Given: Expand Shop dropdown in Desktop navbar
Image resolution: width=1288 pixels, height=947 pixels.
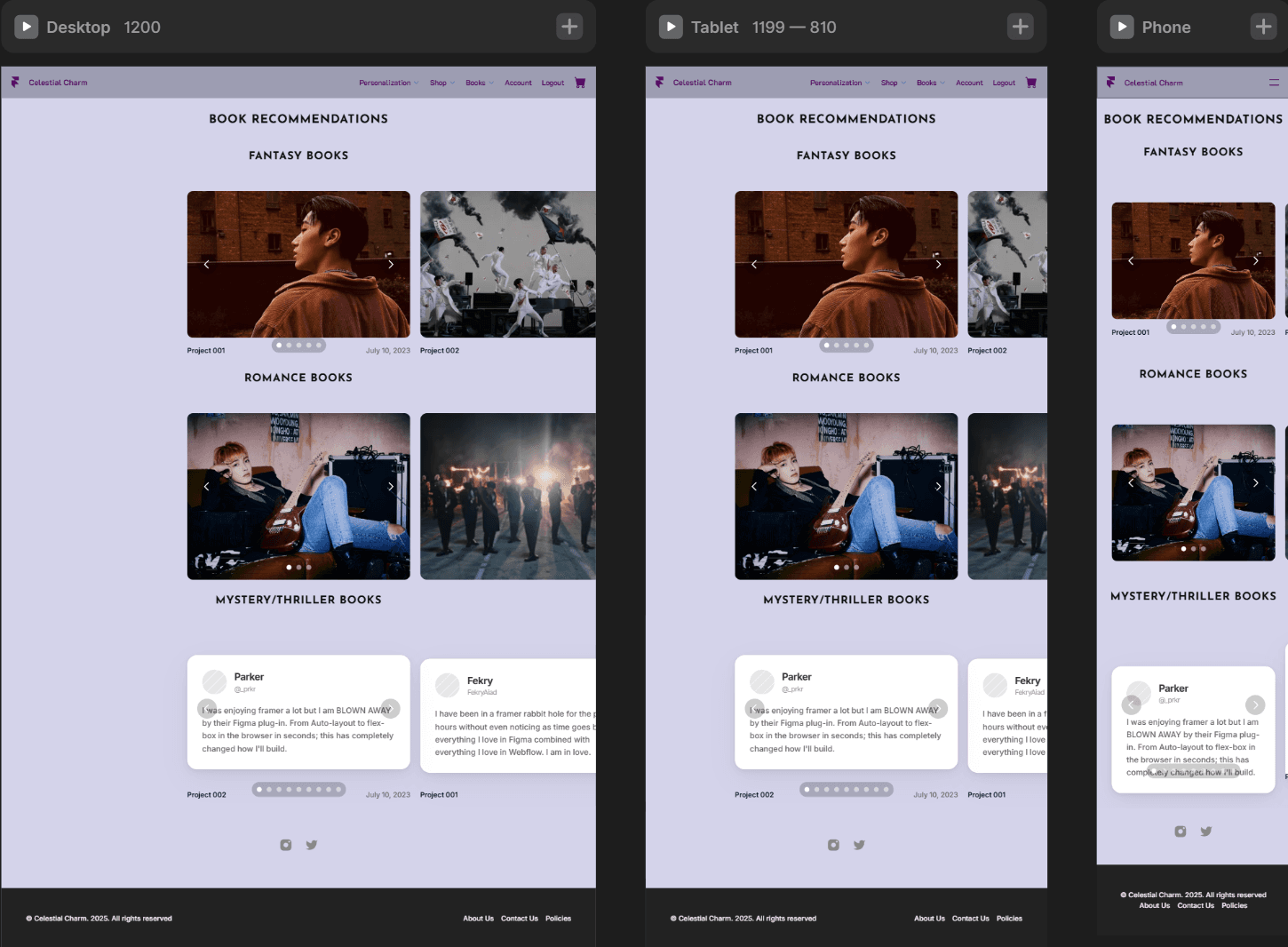Looking at the screenshot, I should (441, 83).
